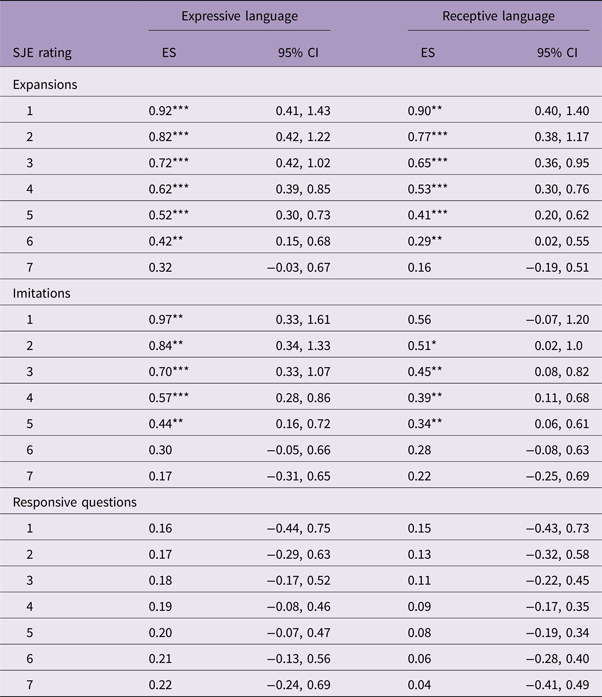Click the 95% CI subheader under Receptive language
Viewport: 602px width, 697px height.
[549, 51]
